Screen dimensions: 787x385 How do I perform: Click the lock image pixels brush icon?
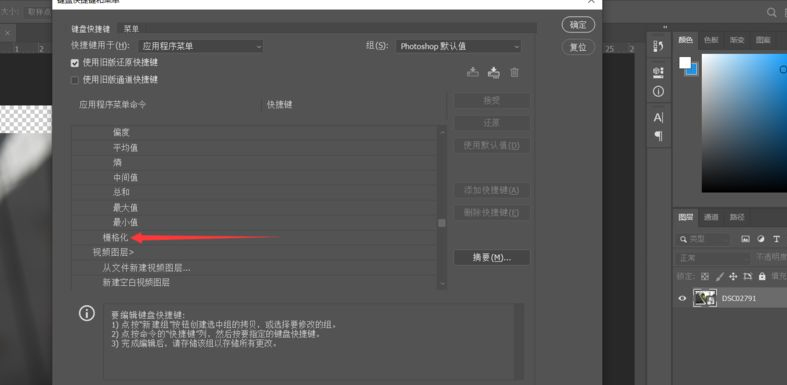click(x=719, y=276)
